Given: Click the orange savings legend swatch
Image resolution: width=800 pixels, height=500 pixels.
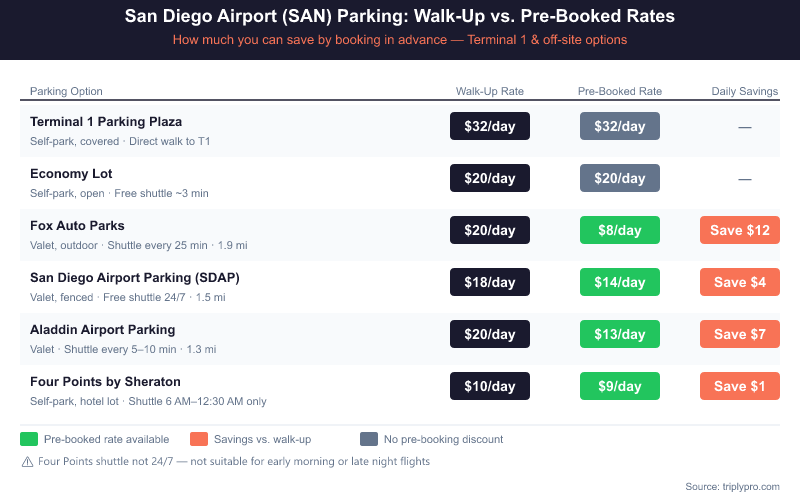Looking at the screenshot, I should pyautogui.click(x=199, y=439).
